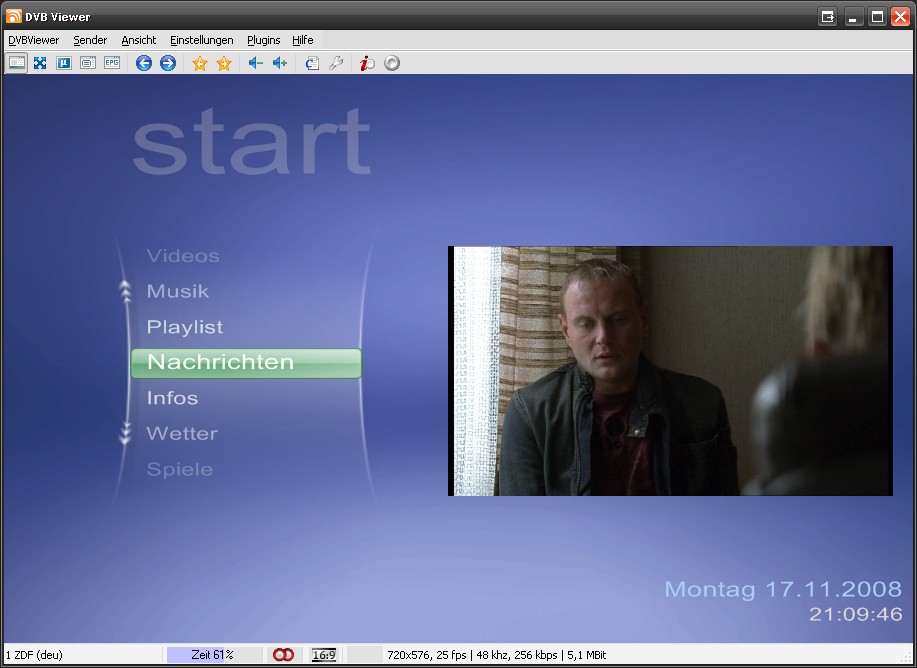Viewport: 917px width, 668px height.
Task: Open the Plugins menu
Action: pos(264,40)
